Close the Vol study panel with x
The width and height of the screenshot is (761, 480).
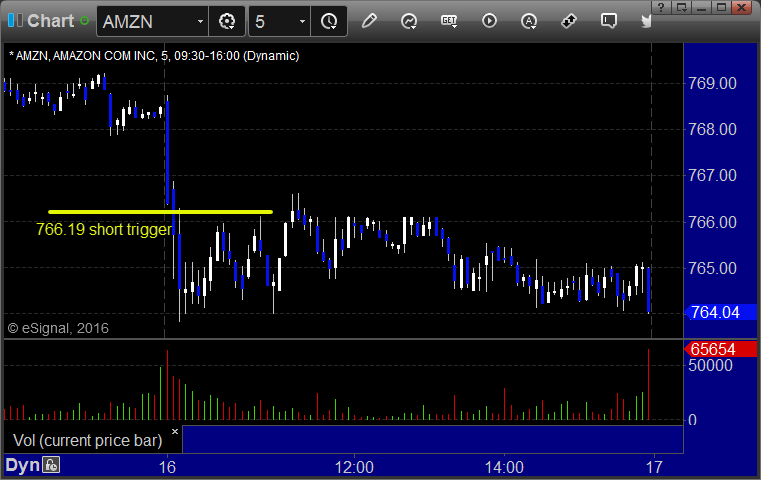tap(175, 431)
